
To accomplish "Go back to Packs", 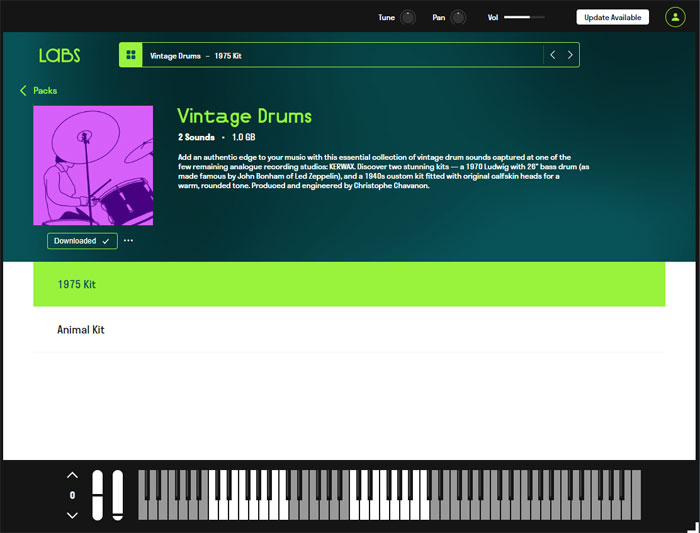I will pos(38,91).
